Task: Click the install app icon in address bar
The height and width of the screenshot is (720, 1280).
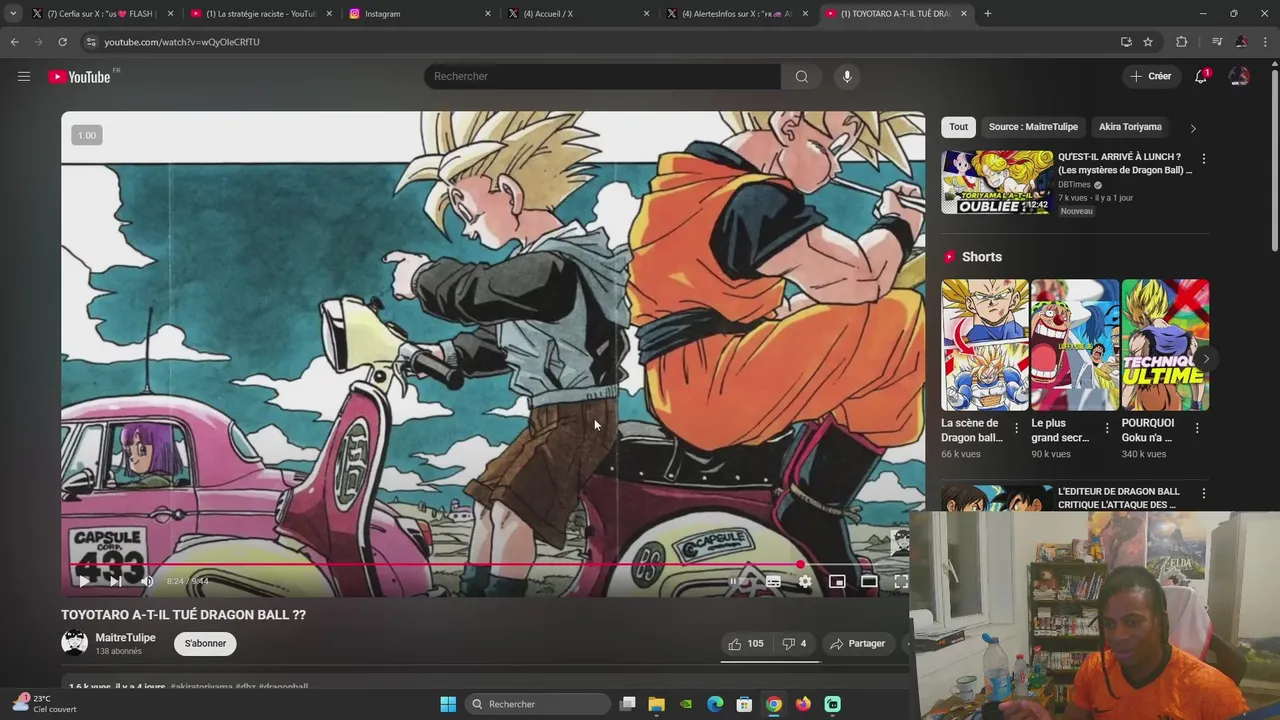Action: coord(1126,42)
